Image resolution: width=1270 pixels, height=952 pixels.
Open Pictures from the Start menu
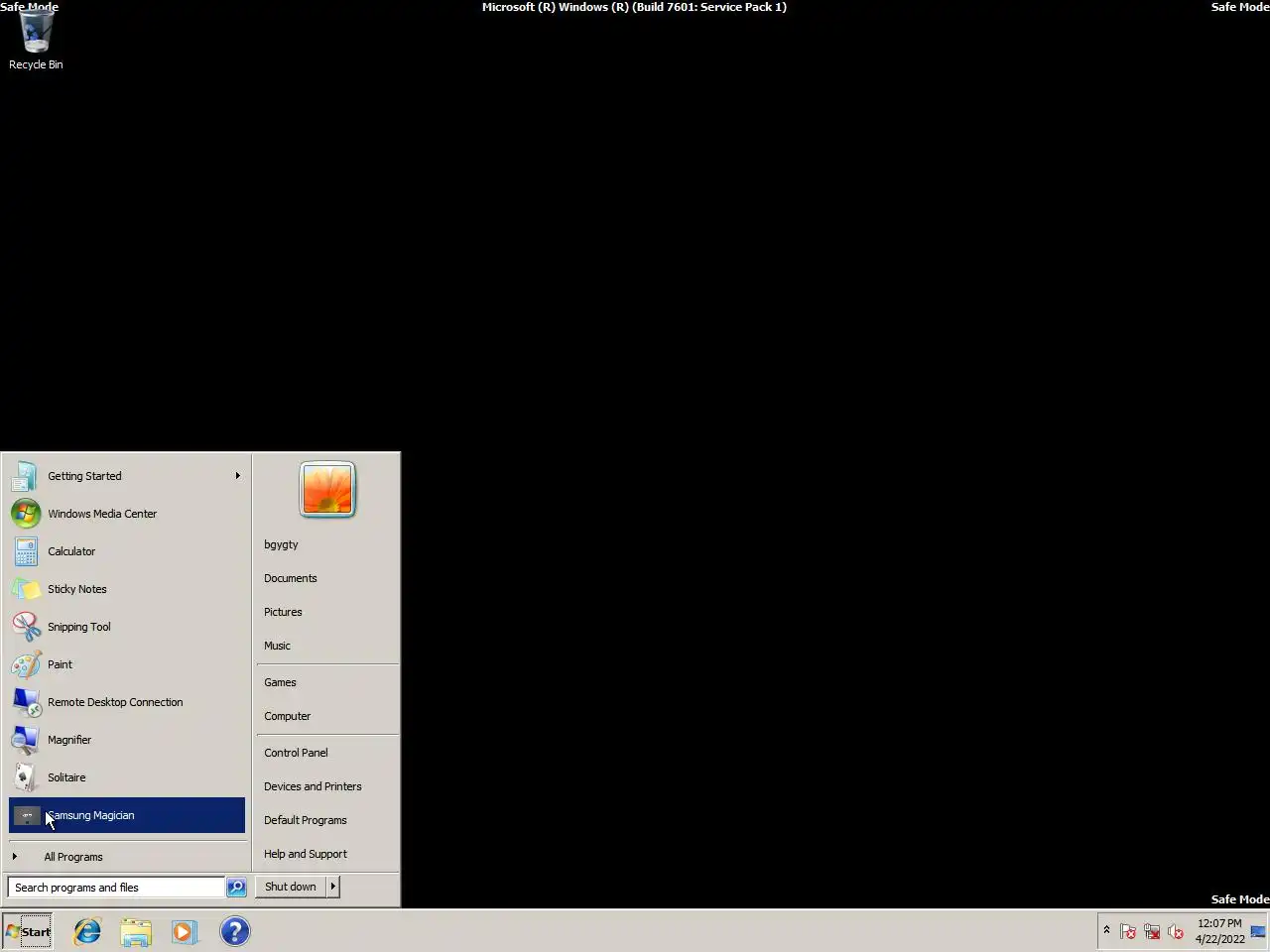point(283,612)
